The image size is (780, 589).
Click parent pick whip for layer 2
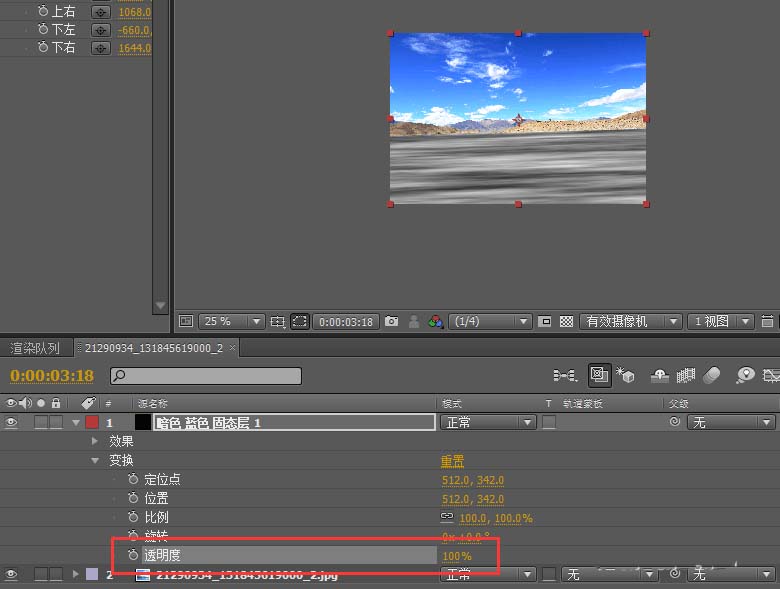pyautogui.click(x=675, y=574)
